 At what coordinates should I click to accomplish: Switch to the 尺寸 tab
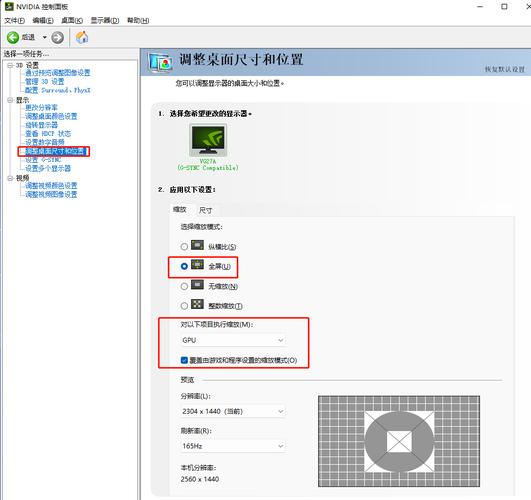206,210
